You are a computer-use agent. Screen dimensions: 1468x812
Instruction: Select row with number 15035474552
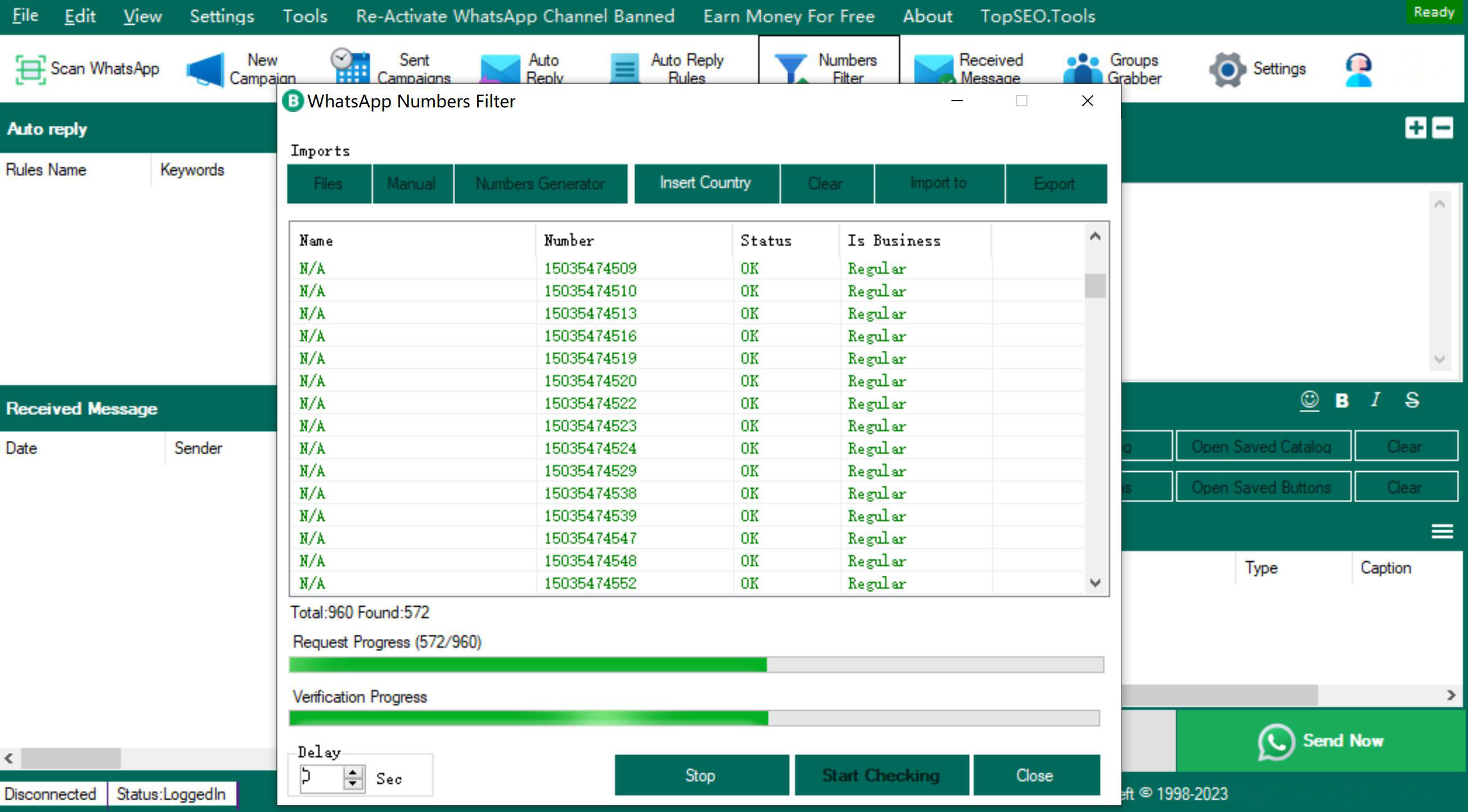pos(686,583)
